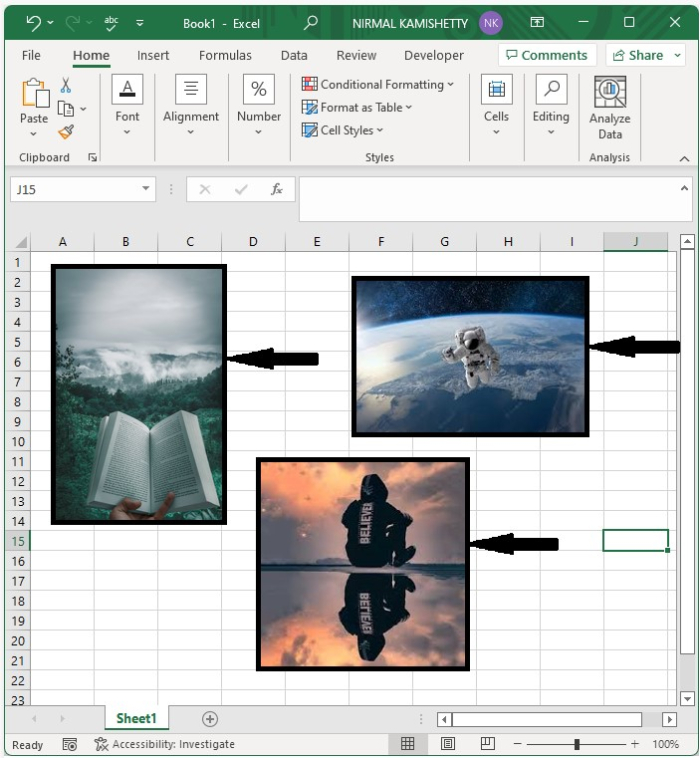Select column A header
Screen dimensions: 700x758
tap(62, 242)
